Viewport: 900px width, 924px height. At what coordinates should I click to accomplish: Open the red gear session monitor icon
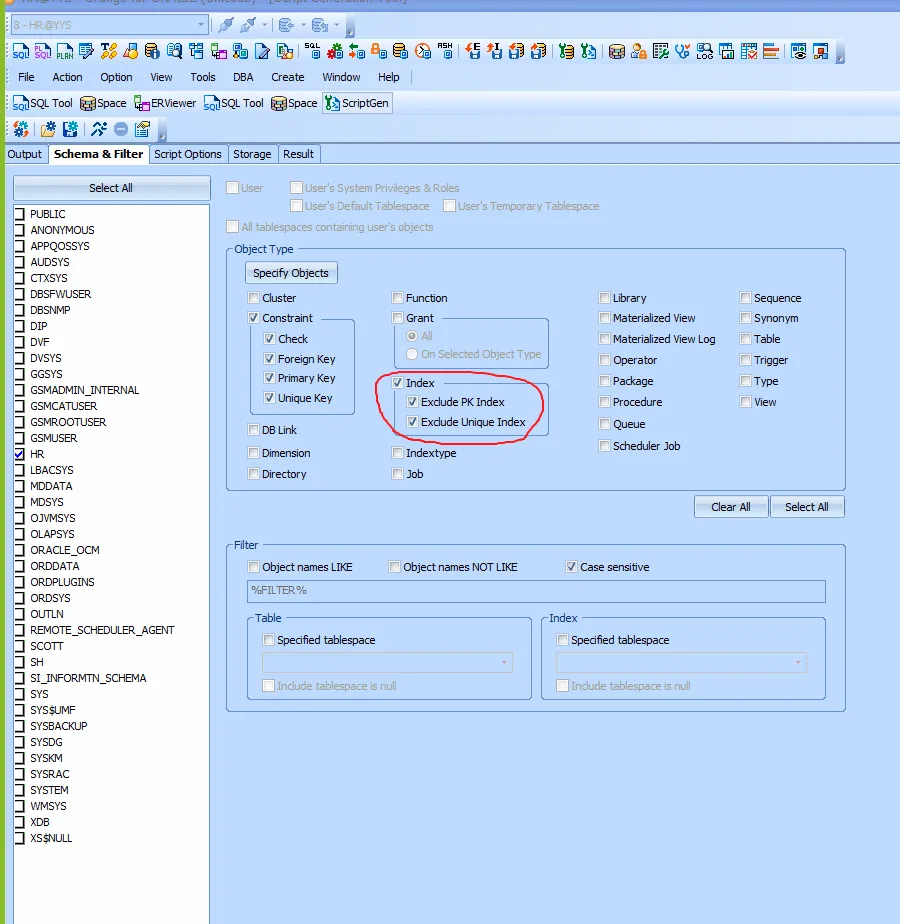[335, 52]
